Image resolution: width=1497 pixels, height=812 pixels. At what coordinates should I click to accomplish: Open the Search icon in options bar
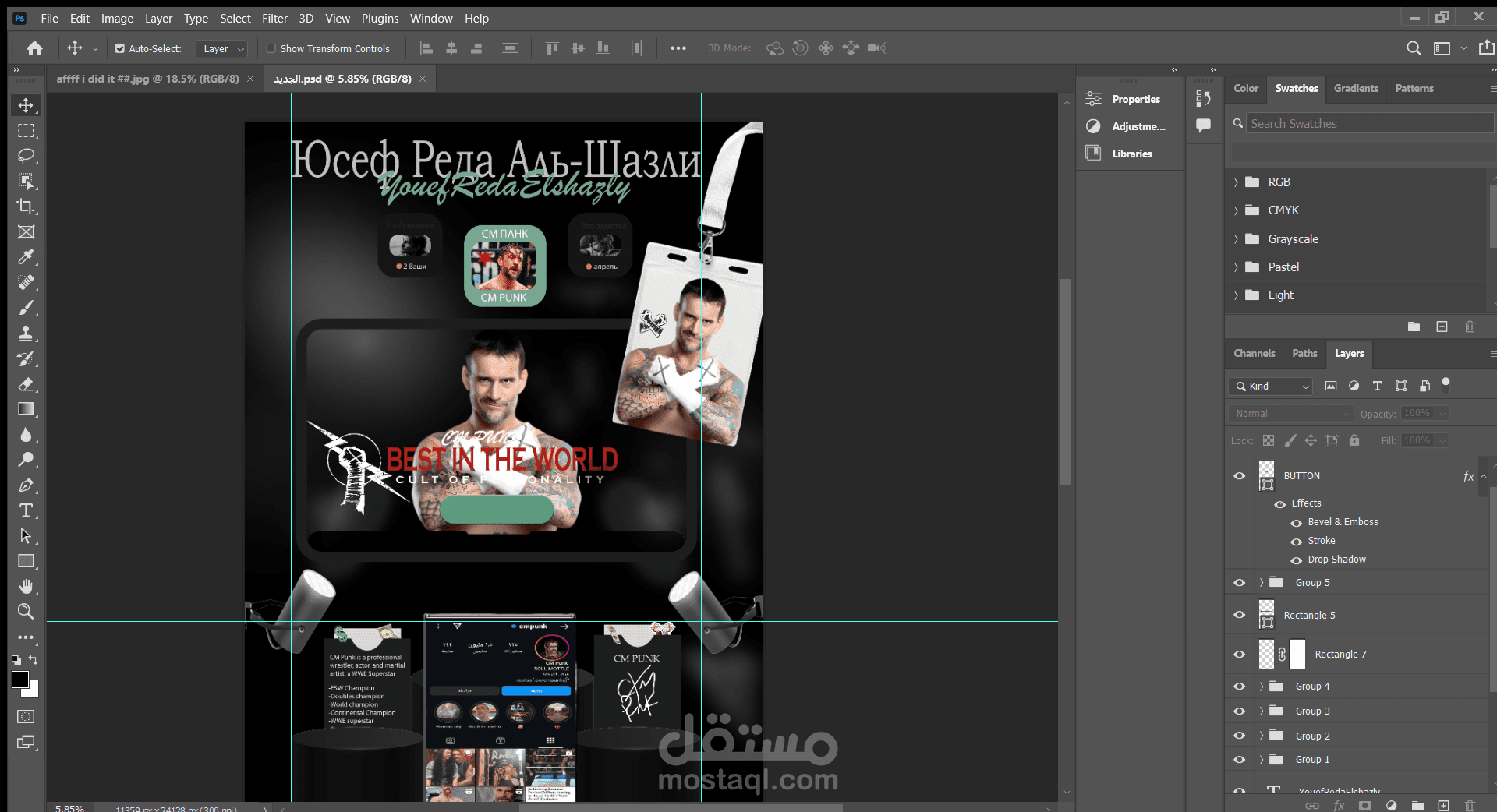click(x=1413, y=48)
